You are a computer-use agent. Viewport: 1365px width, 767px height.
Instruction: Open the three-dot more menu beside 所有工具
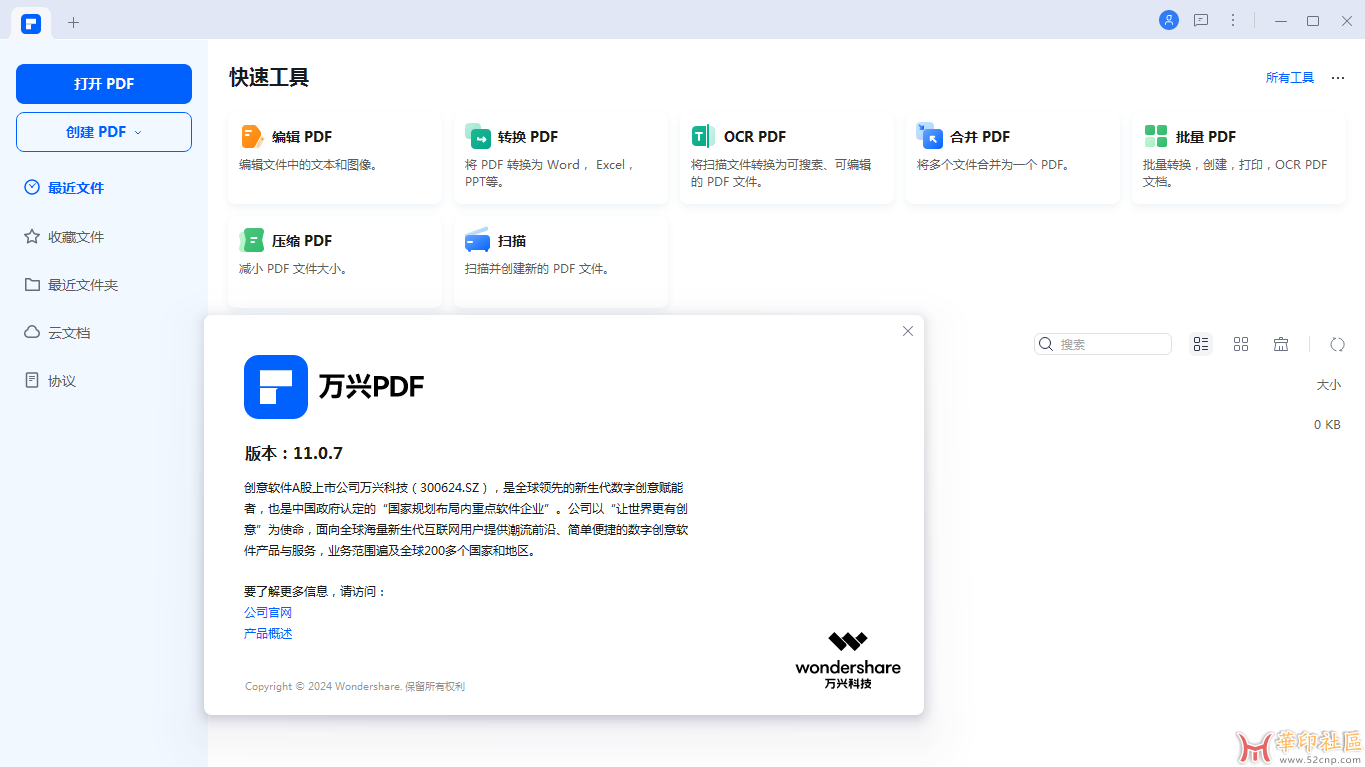(x=1338, y=78)
